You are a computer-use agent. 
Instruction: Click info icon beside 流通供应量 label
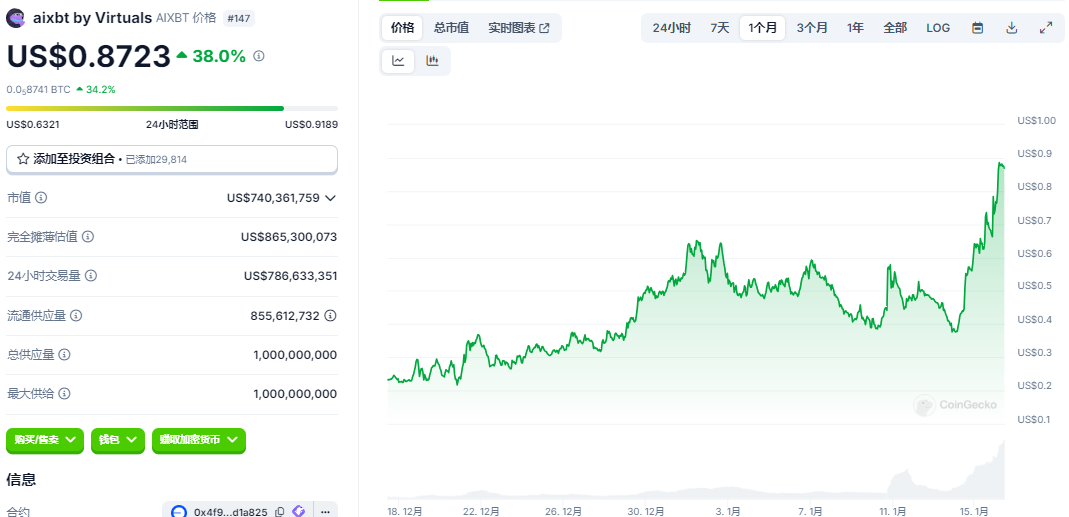(76, 316)
